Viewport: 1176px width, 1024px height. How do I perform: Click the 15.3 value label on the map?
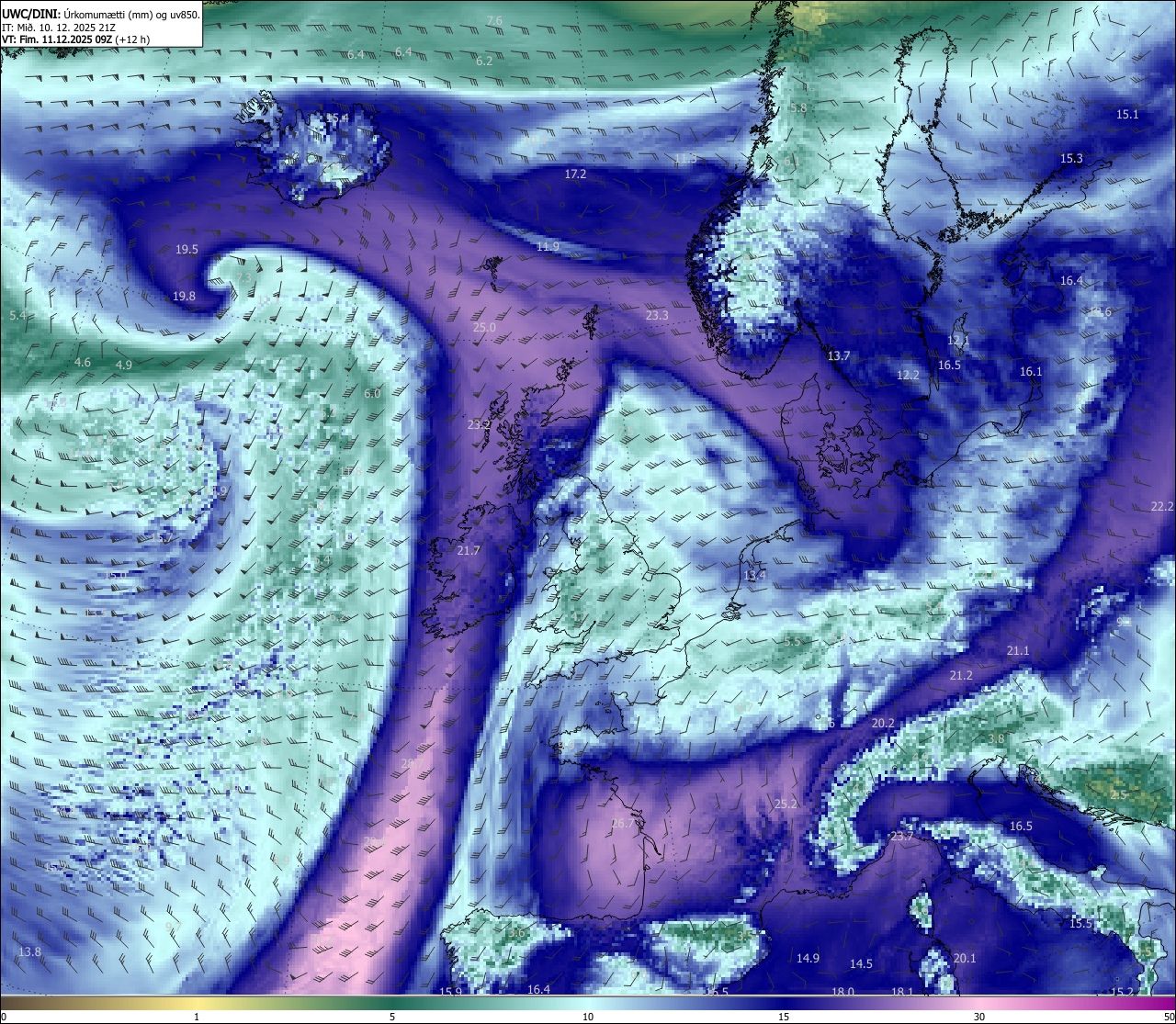(x=1071, y=159)
